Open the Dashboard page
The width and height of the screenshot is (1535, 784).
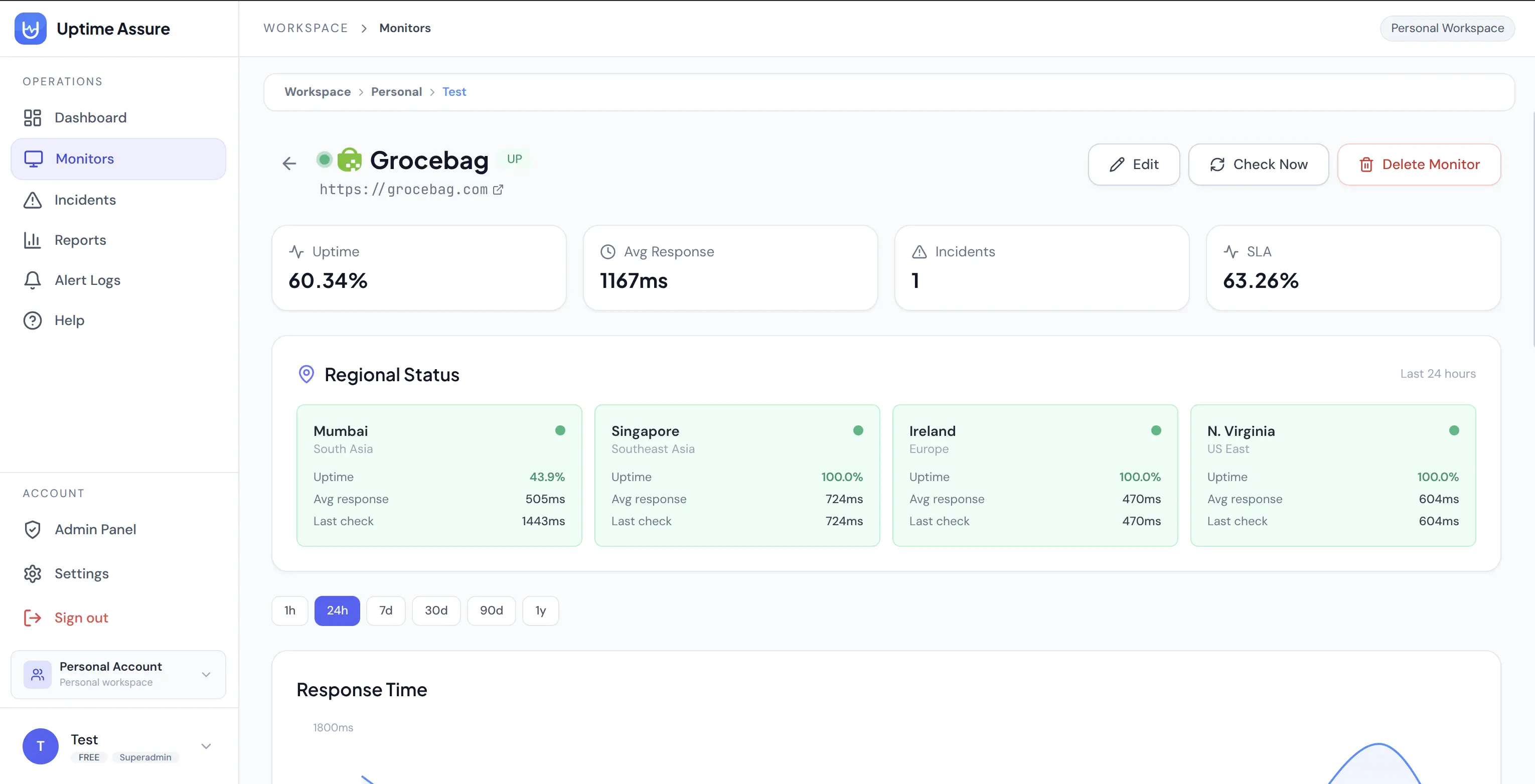pyautogui.click(x=118, y=117)
